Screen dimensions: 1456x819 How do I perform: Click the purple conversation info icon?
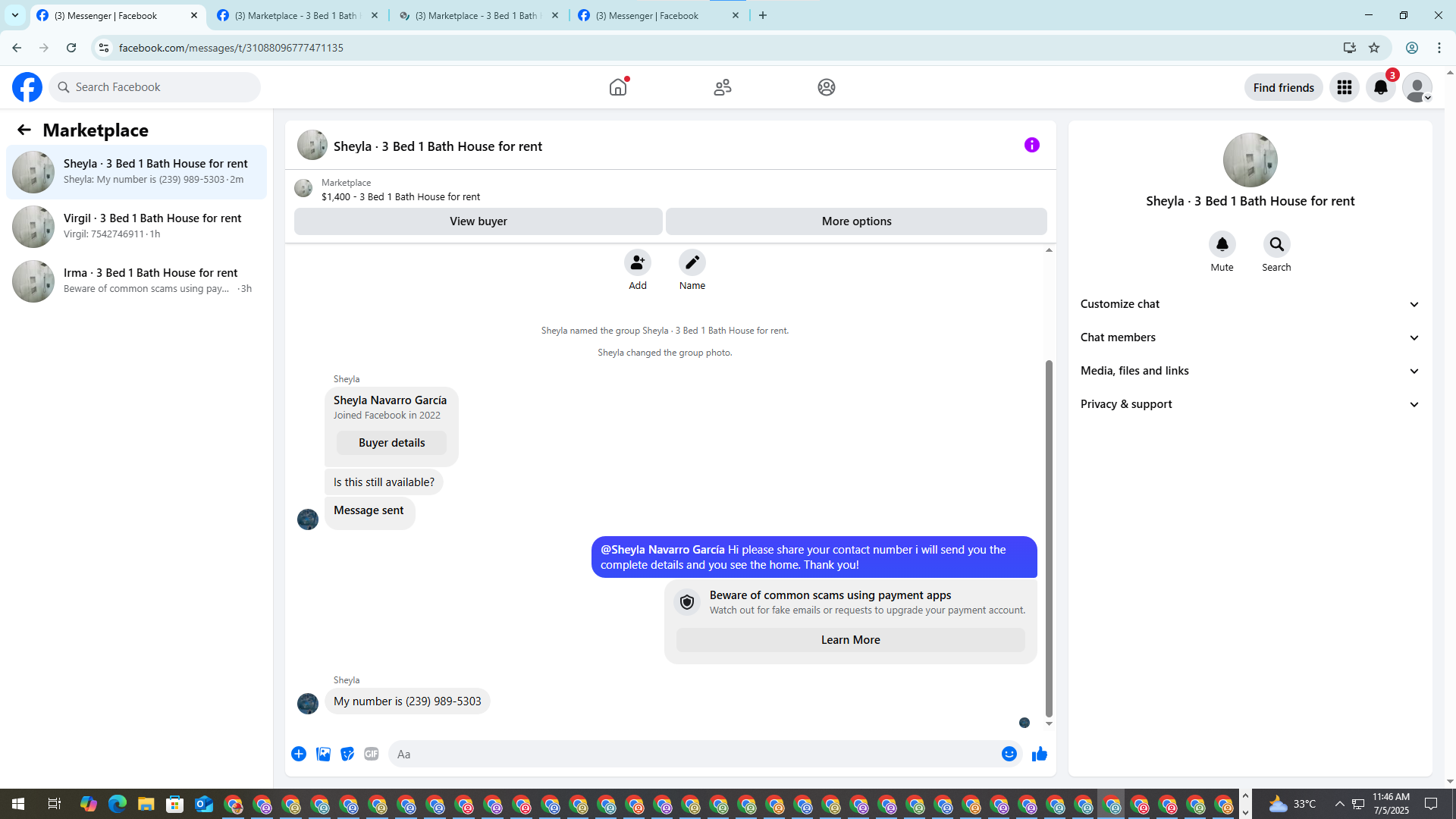[x=1031, y=145]
